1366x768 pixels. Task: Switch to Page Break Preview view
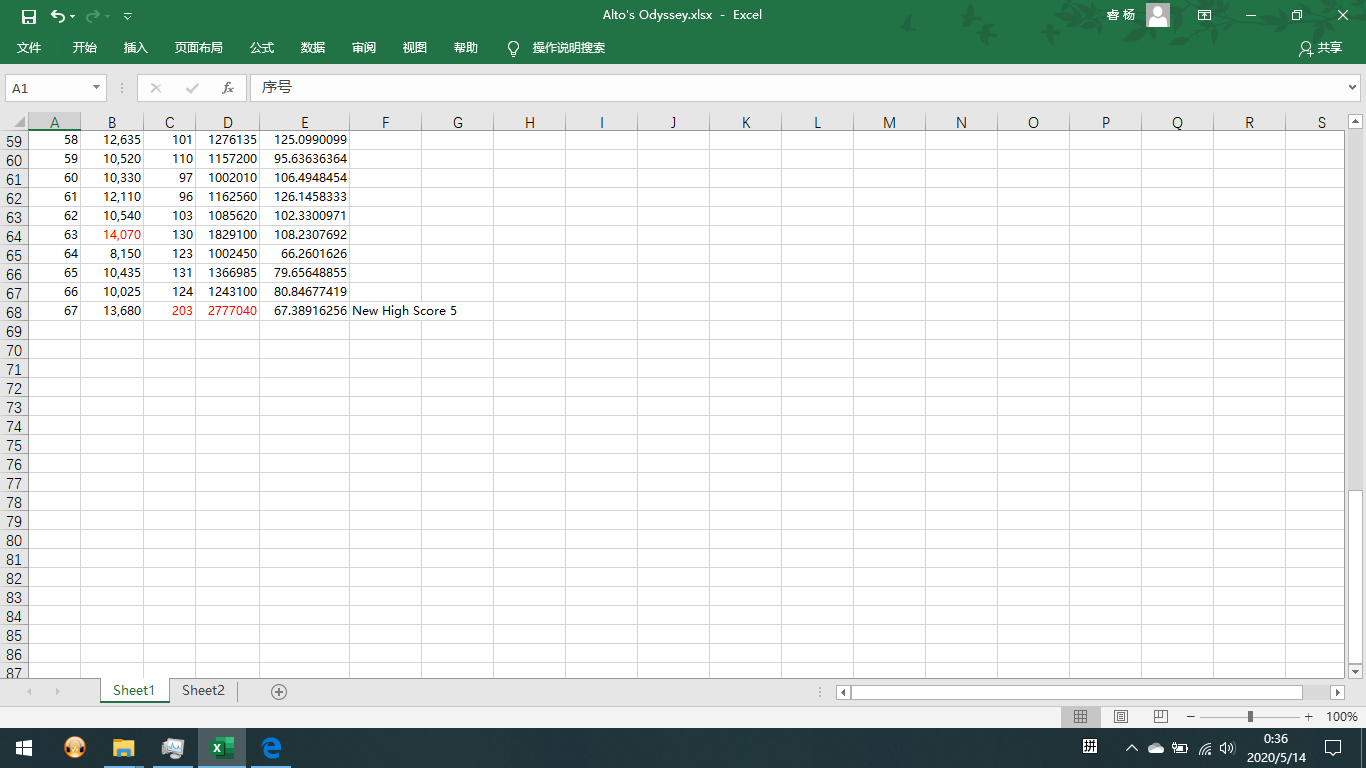click(x=1160, y=717)
